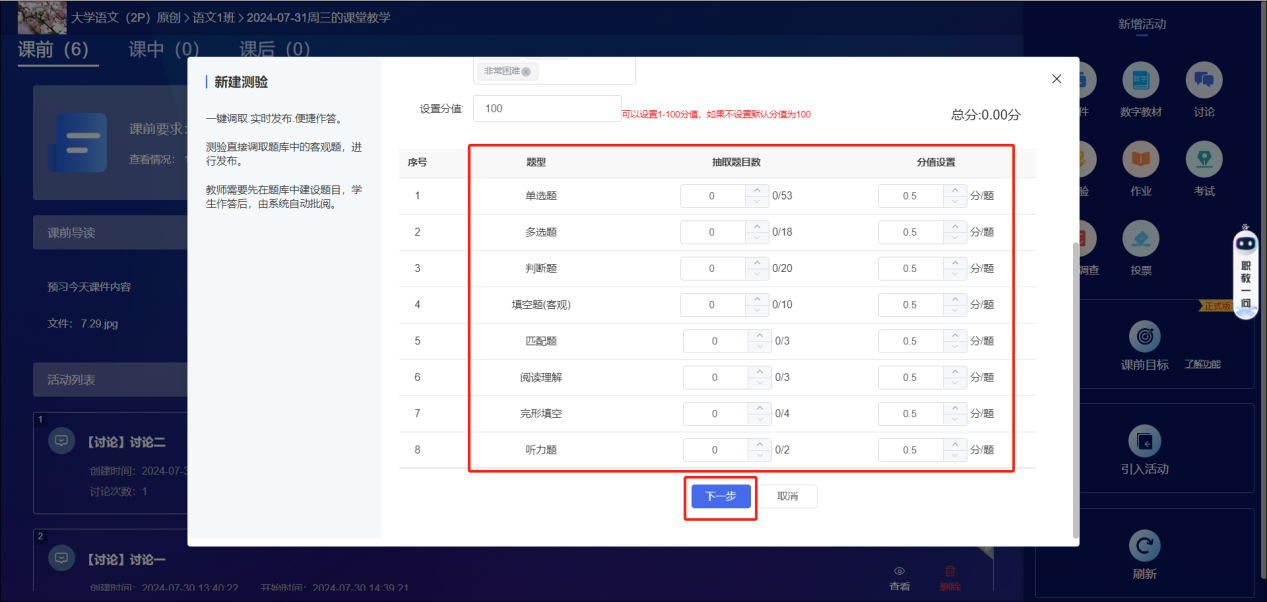Decrease 多选题 question count by one
Screen dimensions: 1267x602
pyautogui.click(x=757, y=238)
